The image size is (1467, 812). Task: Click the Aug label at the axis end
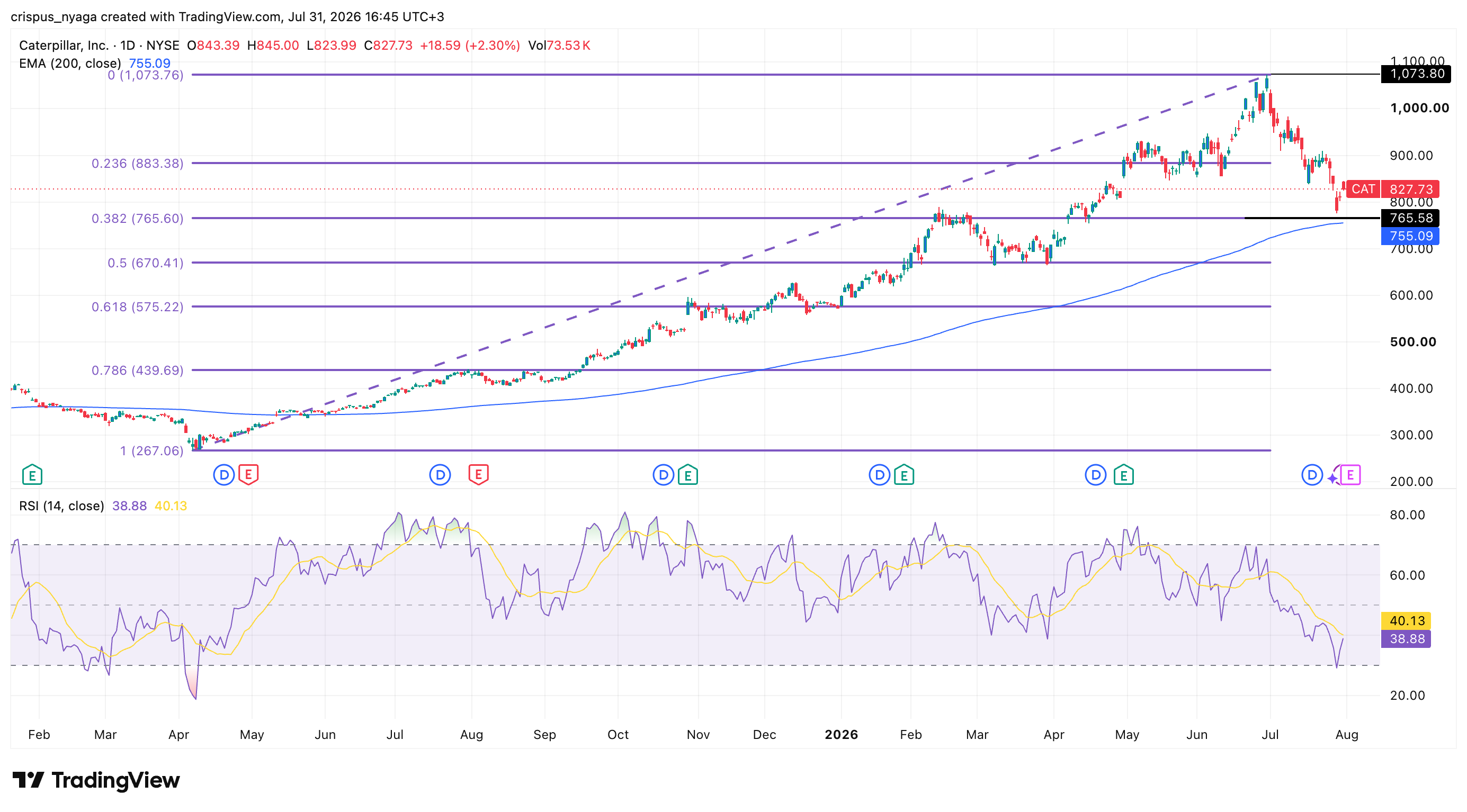click(1347, 735)
